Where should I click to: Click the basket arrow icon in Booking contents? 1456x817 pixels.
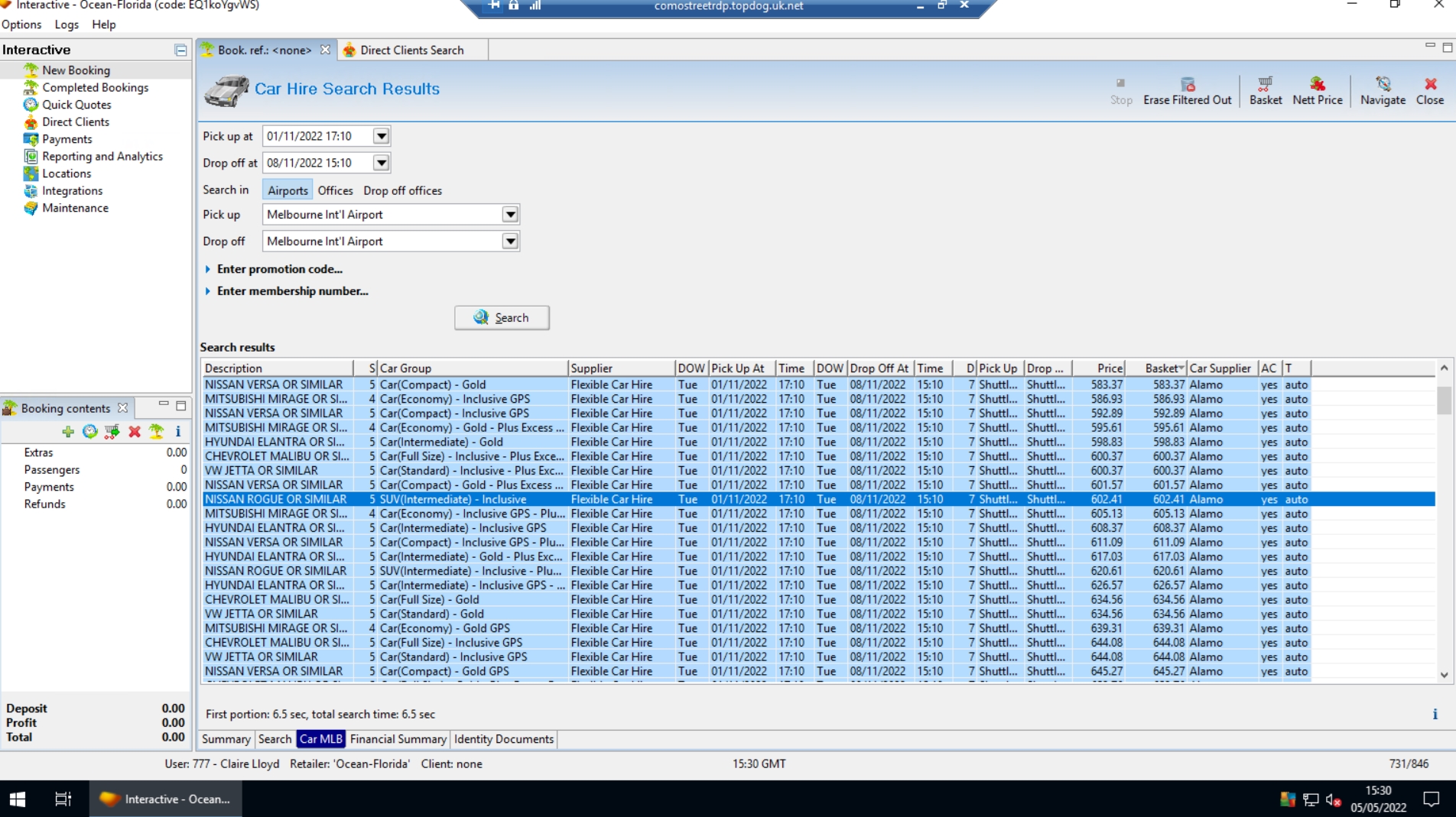112,432
